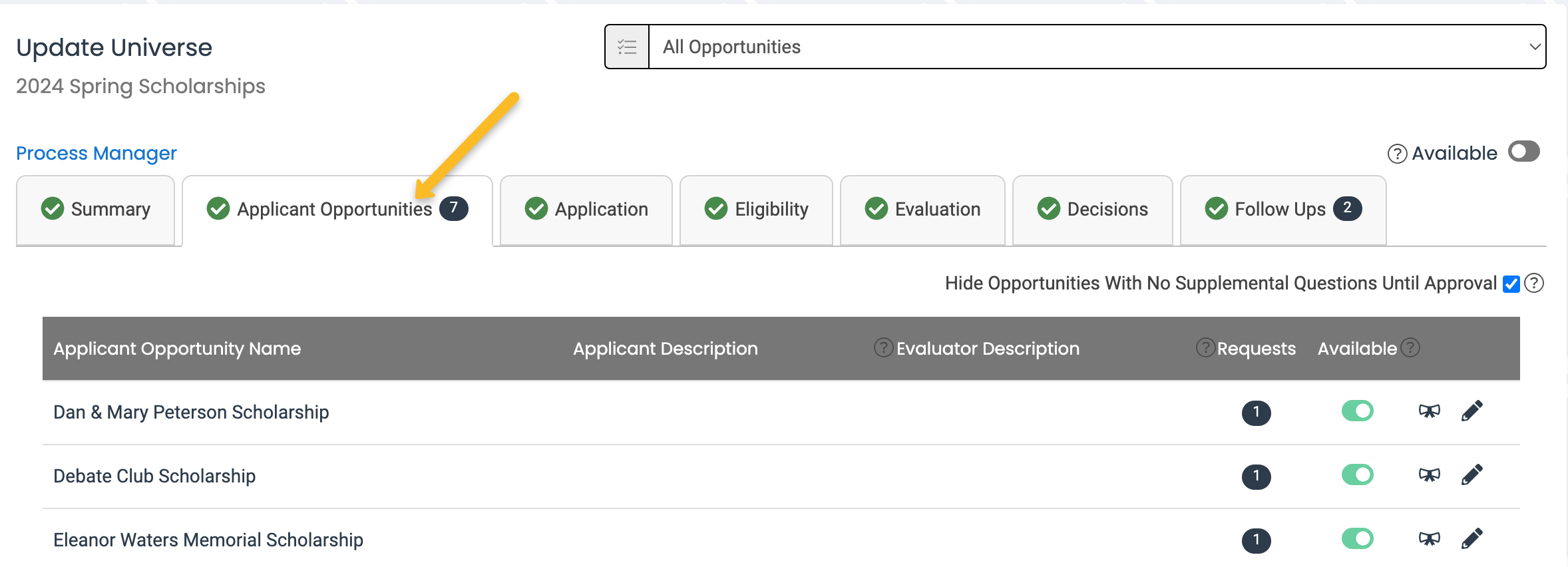Click the graduation cap icon for Eleanor Waters Memorial Scholarship
Viewport: 1568px width, 567px height.
pos(1428,538)
